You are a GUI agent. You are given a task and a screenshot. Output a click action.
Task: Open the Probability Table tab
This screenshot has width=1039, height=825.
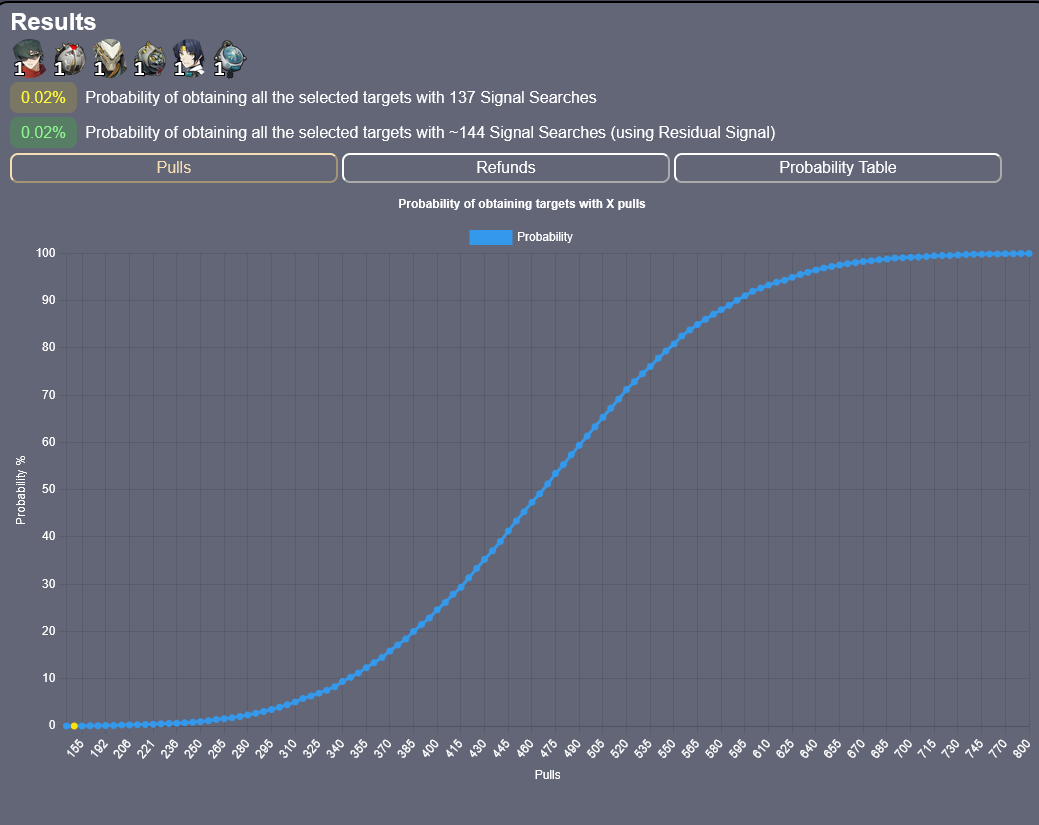coord(838,168)
